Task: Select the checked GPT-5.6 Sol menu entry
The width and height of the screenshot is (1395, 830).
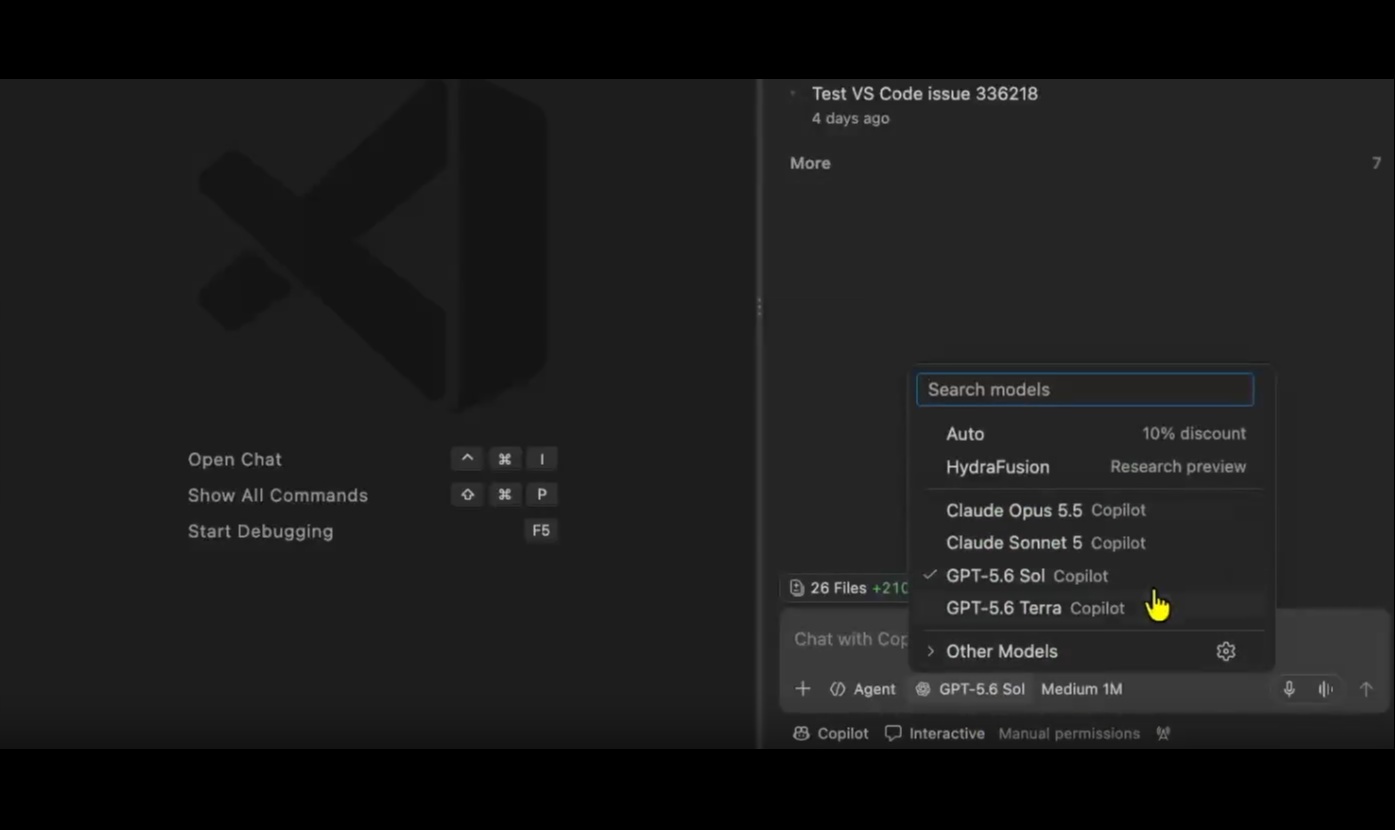Action: click(x=1092, y=576)
